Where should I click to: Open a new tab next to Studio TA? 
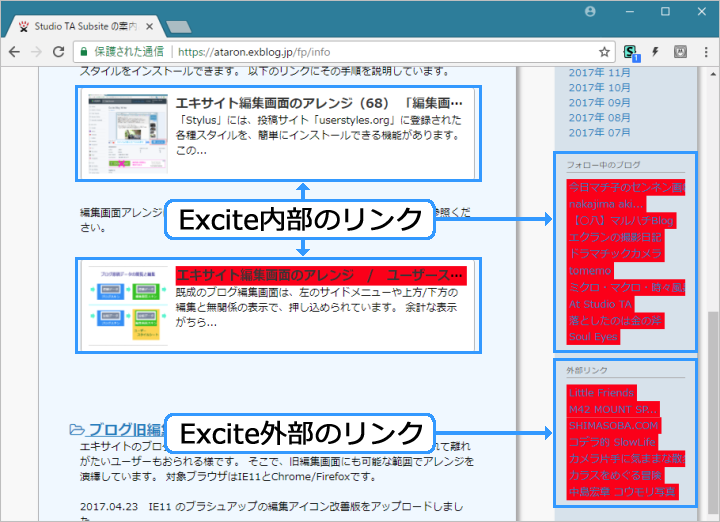[179, 27]
